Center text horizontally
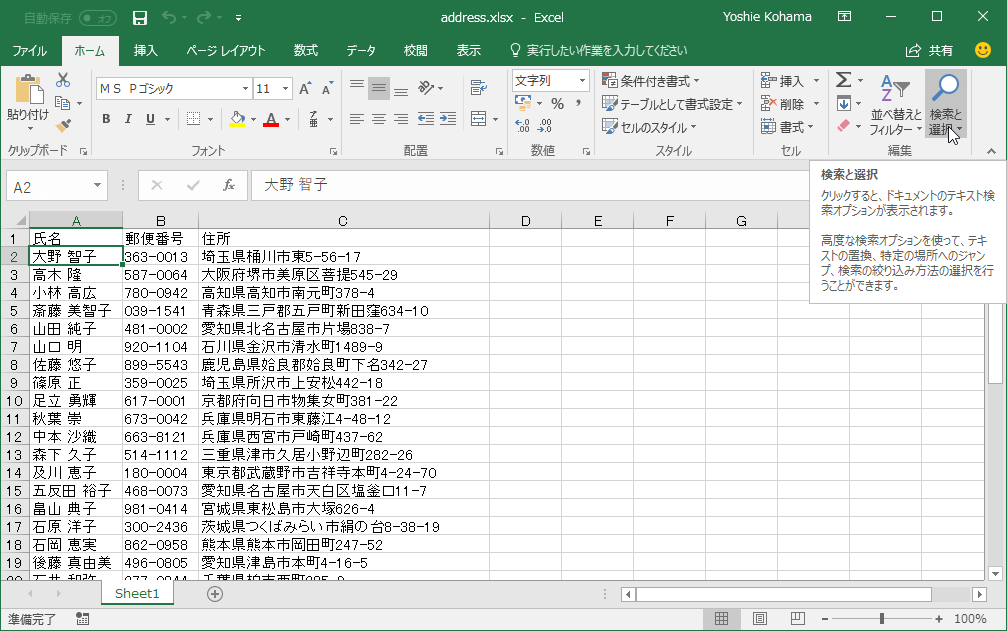 point(379,119)
